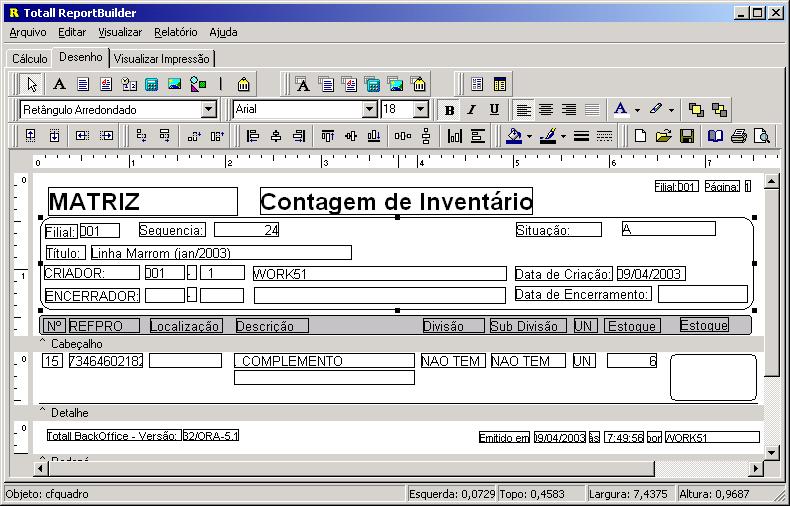The width and height of the screenshot is (790, 506).
Task: Toggle Italic formatting
Action: tap(471, 110)
